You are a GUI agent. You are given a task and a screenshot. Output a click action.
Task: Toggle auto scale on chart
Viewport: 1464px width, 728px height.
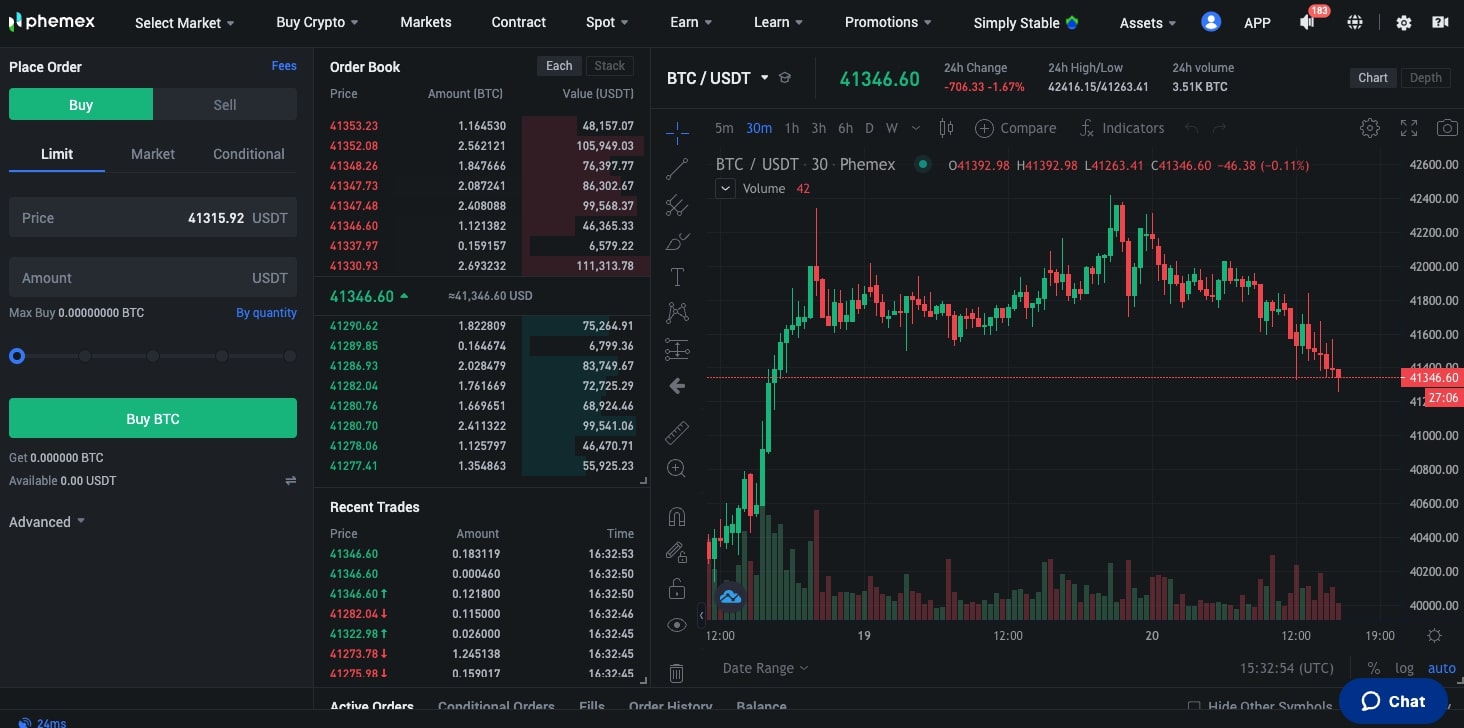click(x=1441, y=668)
